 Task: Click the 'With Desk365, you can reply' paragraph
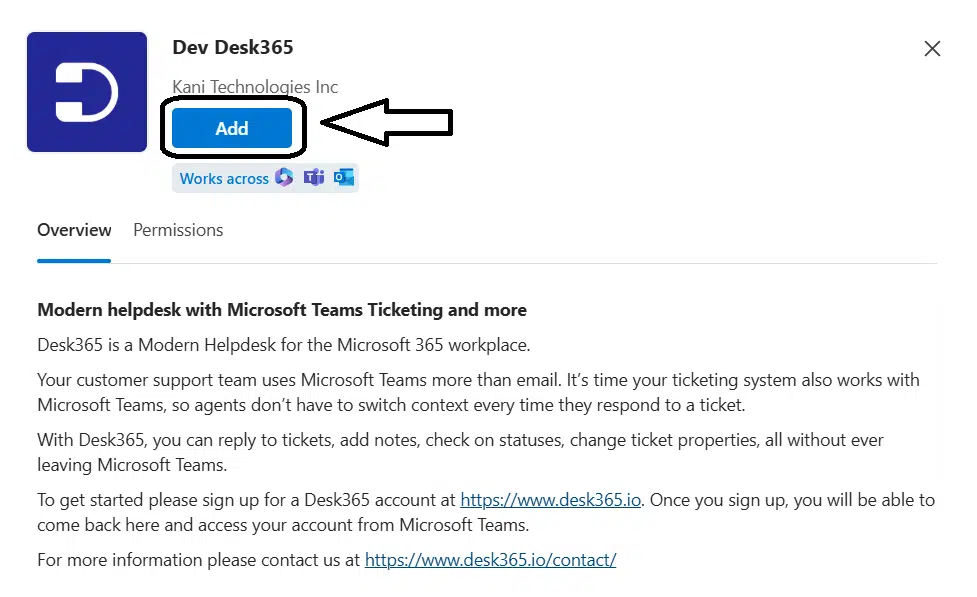pos(460,452)
